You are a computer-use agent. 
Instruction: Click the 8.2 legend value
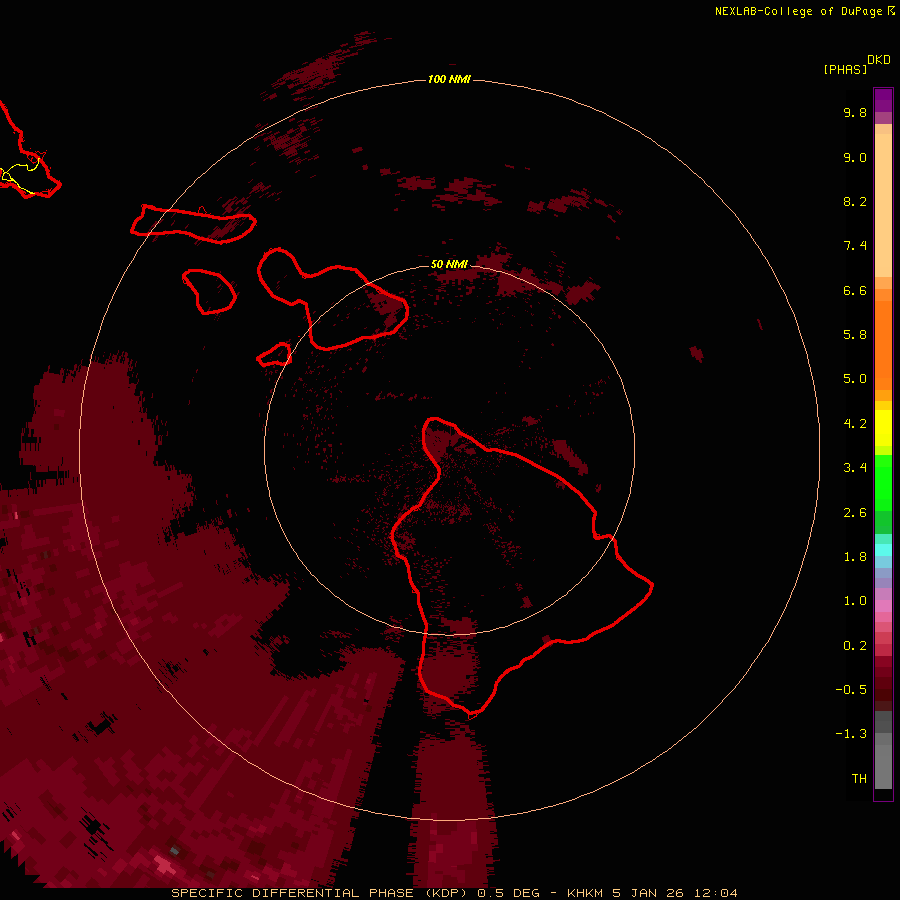(x=855, y=201)
